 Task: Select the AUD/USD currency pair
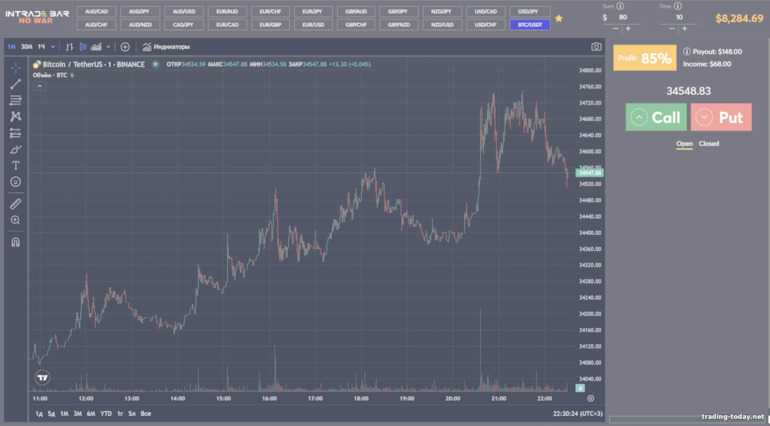[184, 11]
